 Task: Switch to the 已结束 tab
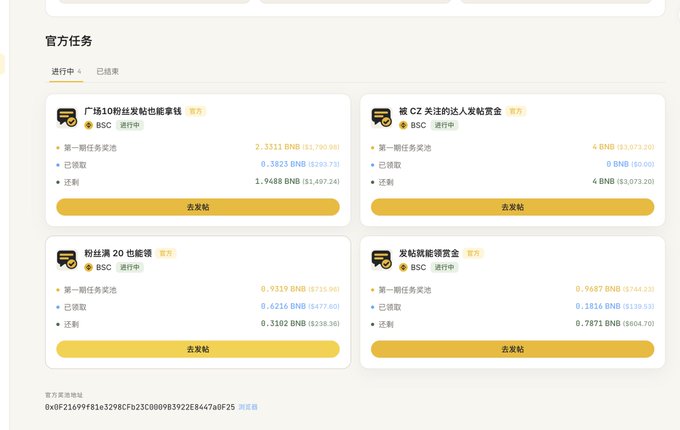(108, 72)
